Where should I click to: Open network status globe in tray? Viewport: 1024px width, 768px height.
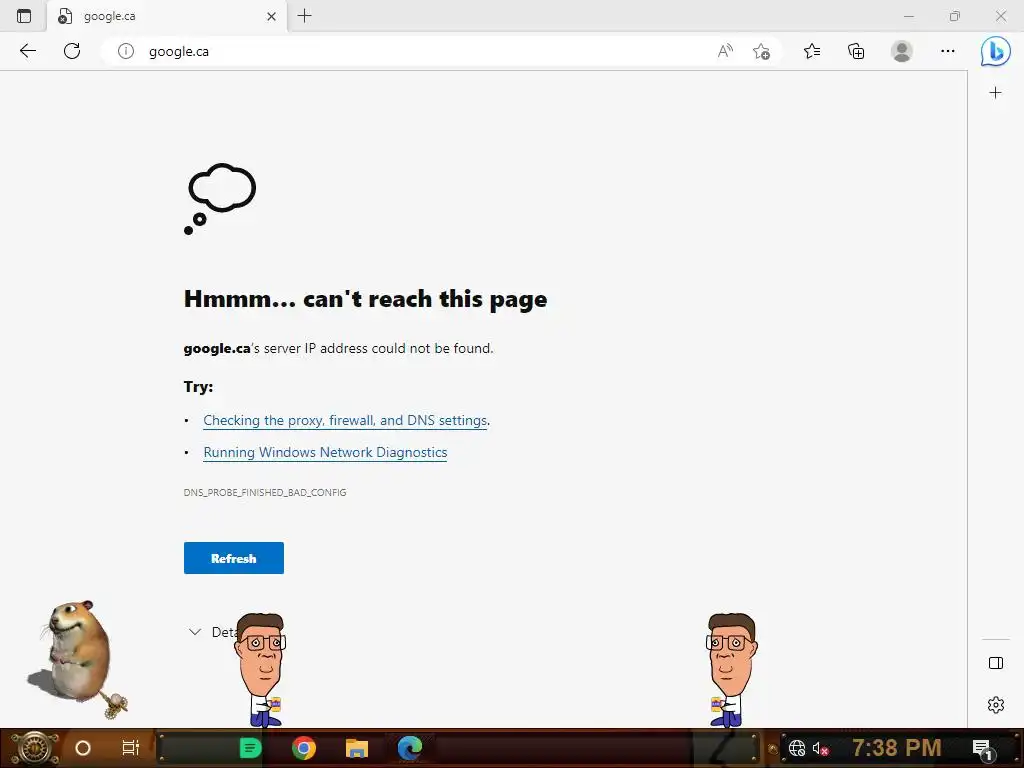pos(797,748)
